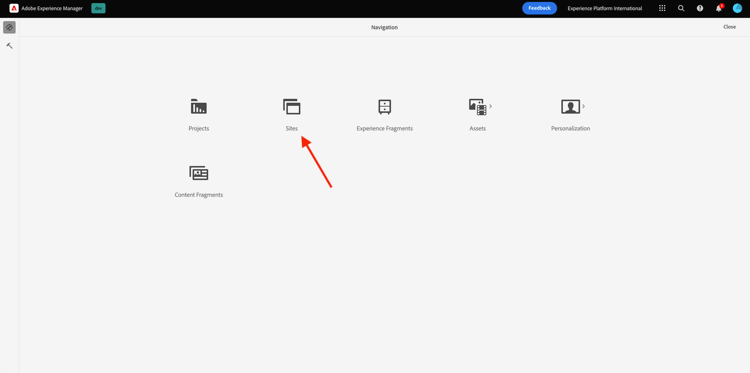The image size is (750, 373).
Task: Expand the chevron beside Assets
Action: tap(490, 106)
